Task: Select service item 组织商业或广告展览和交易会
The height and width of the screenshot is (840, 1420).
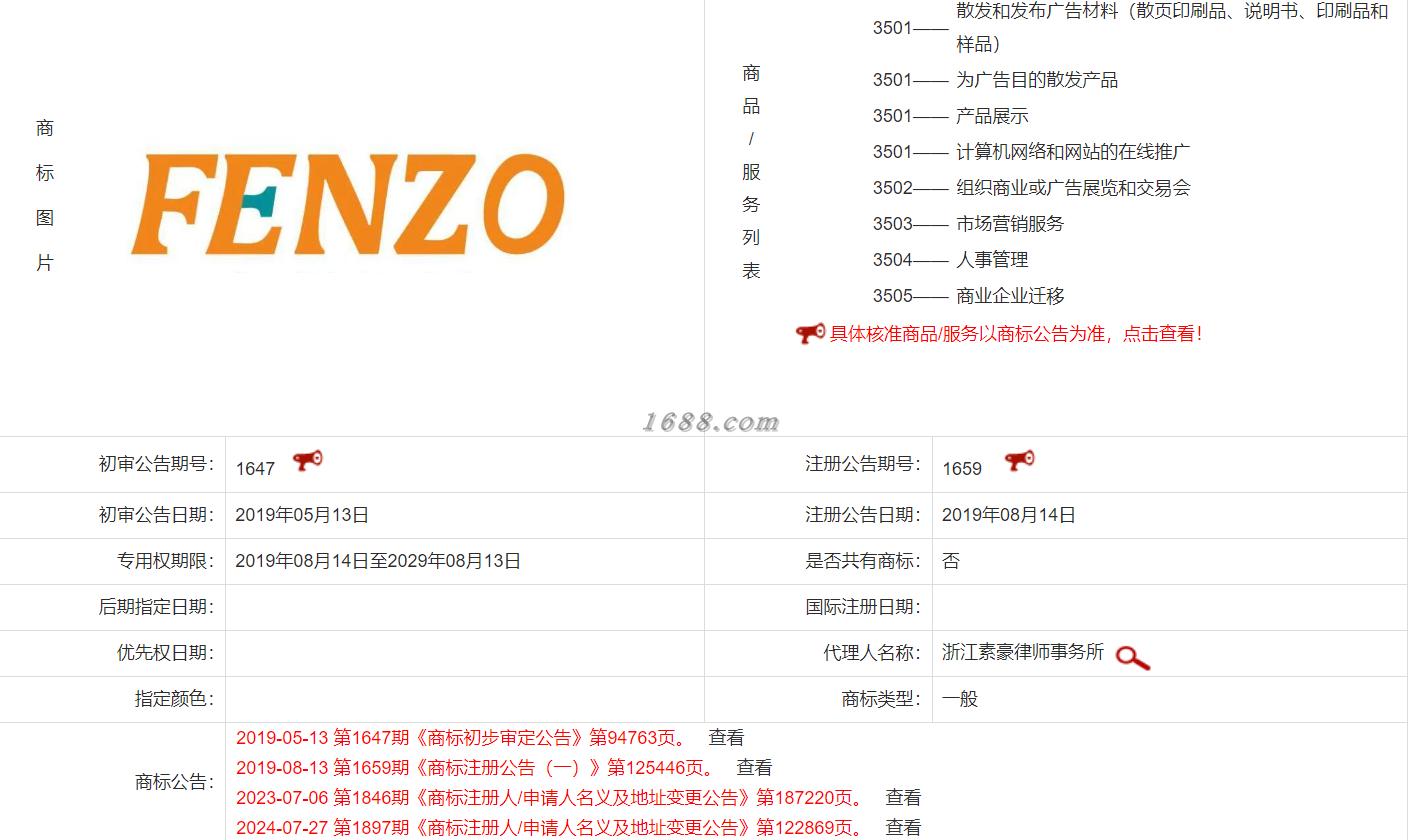Action: tap(1073, 188)
